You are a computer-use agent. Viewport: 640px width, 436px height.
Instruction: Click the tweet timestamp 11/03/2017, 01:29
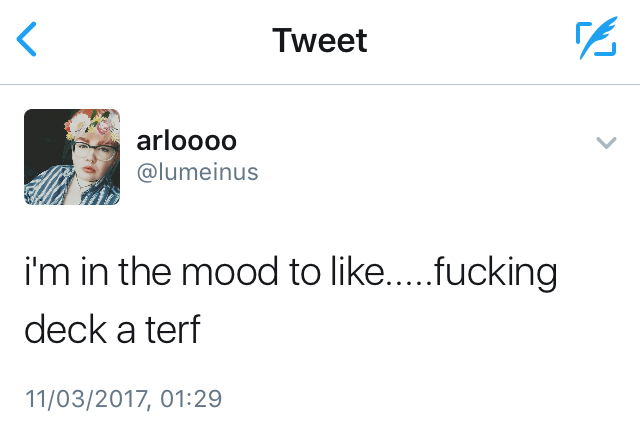click(122, 399)
